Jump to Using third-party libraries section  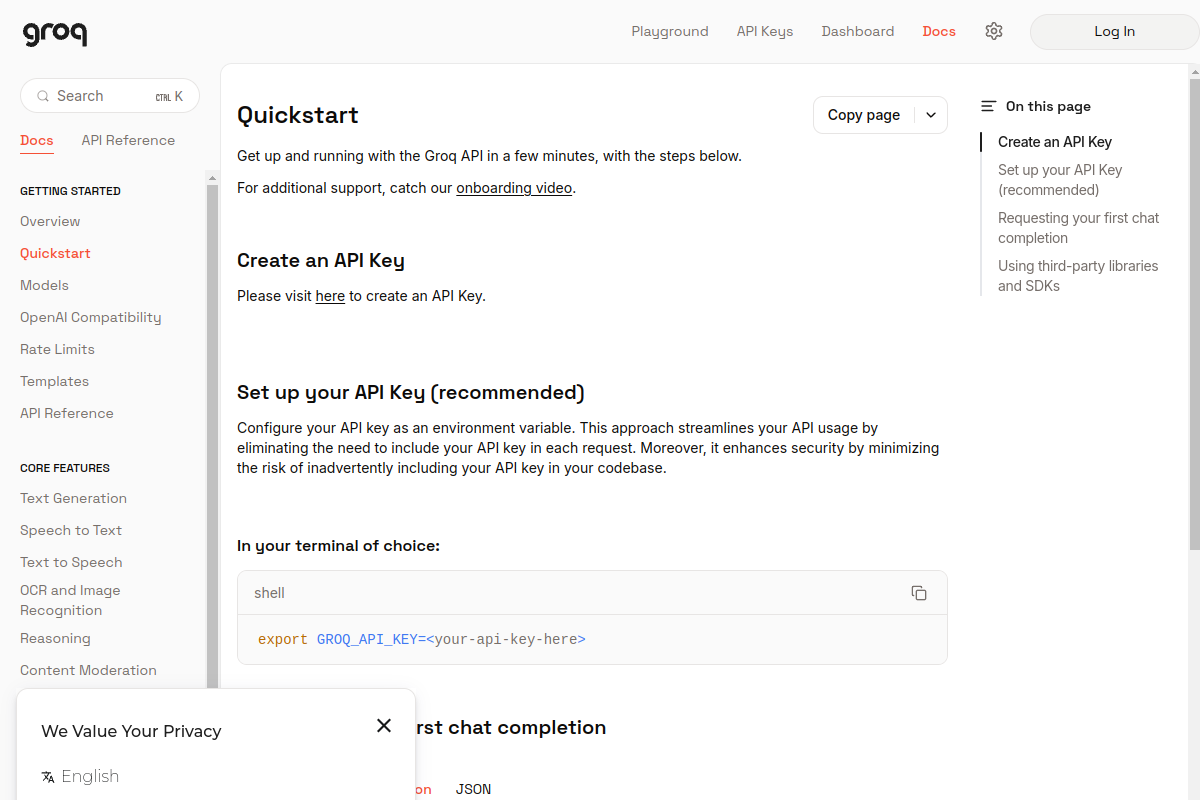[1078, 276]
